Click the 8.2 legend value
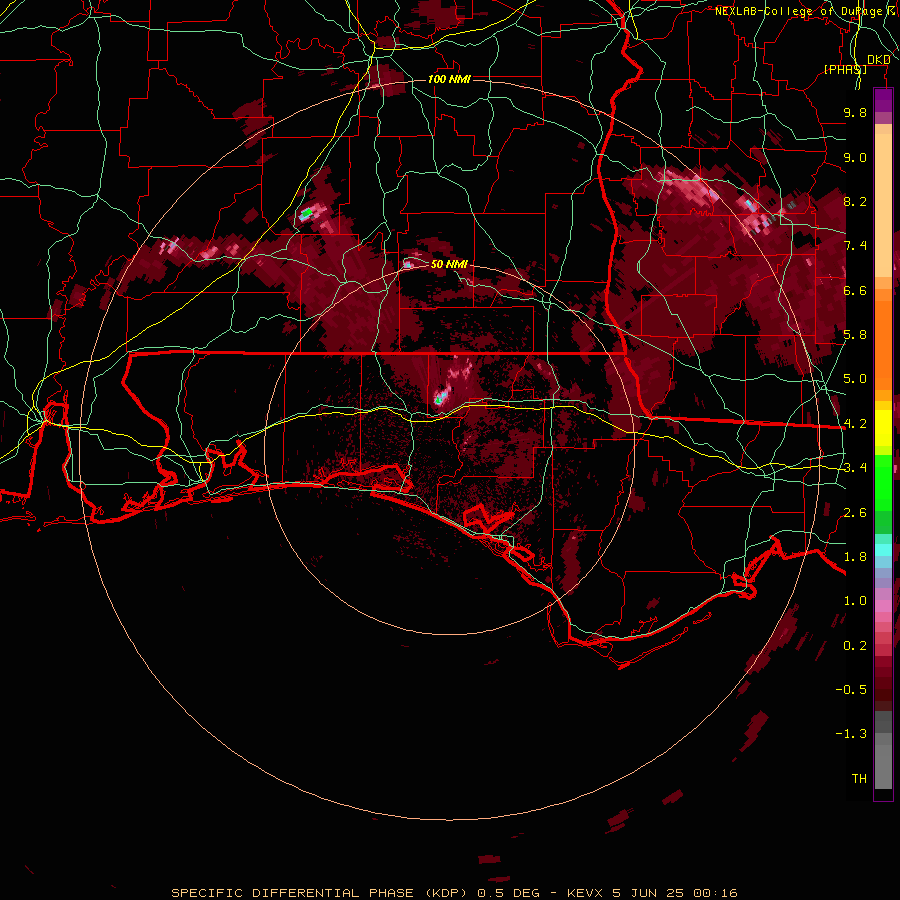 click(855, 201)
